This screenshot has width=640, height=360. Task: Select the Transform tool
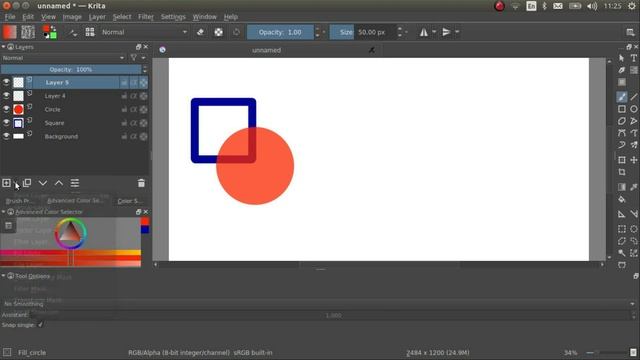click(622, 160)
